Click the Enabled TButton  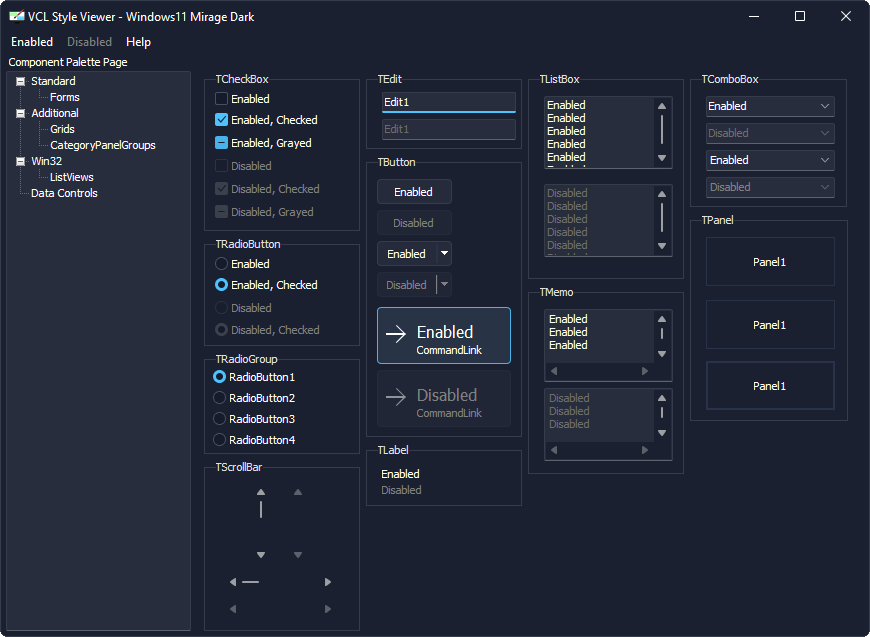coord(414,191)
